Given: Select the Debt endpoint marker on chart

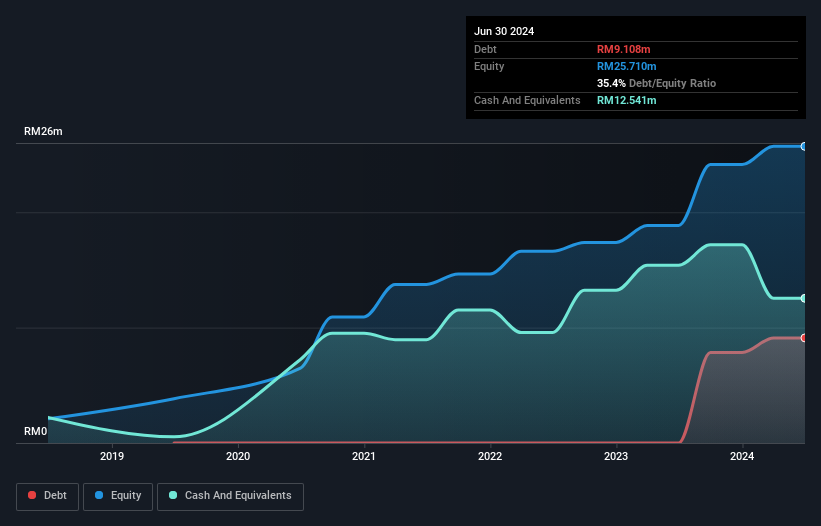Looking at the screenshot, I should (x=803, y=338).
